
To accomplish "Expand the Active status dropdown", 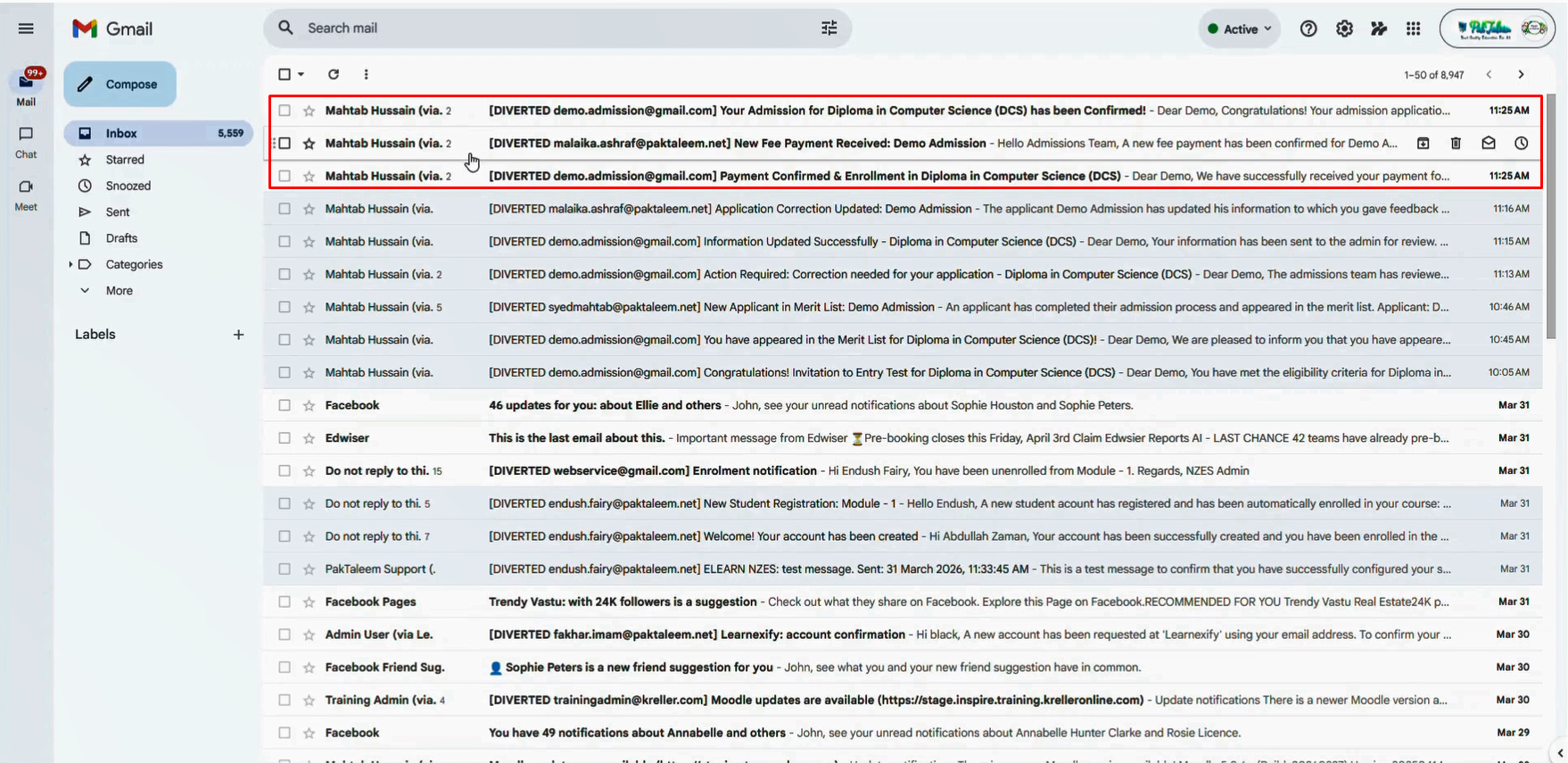I will [x=1240, y=29].
